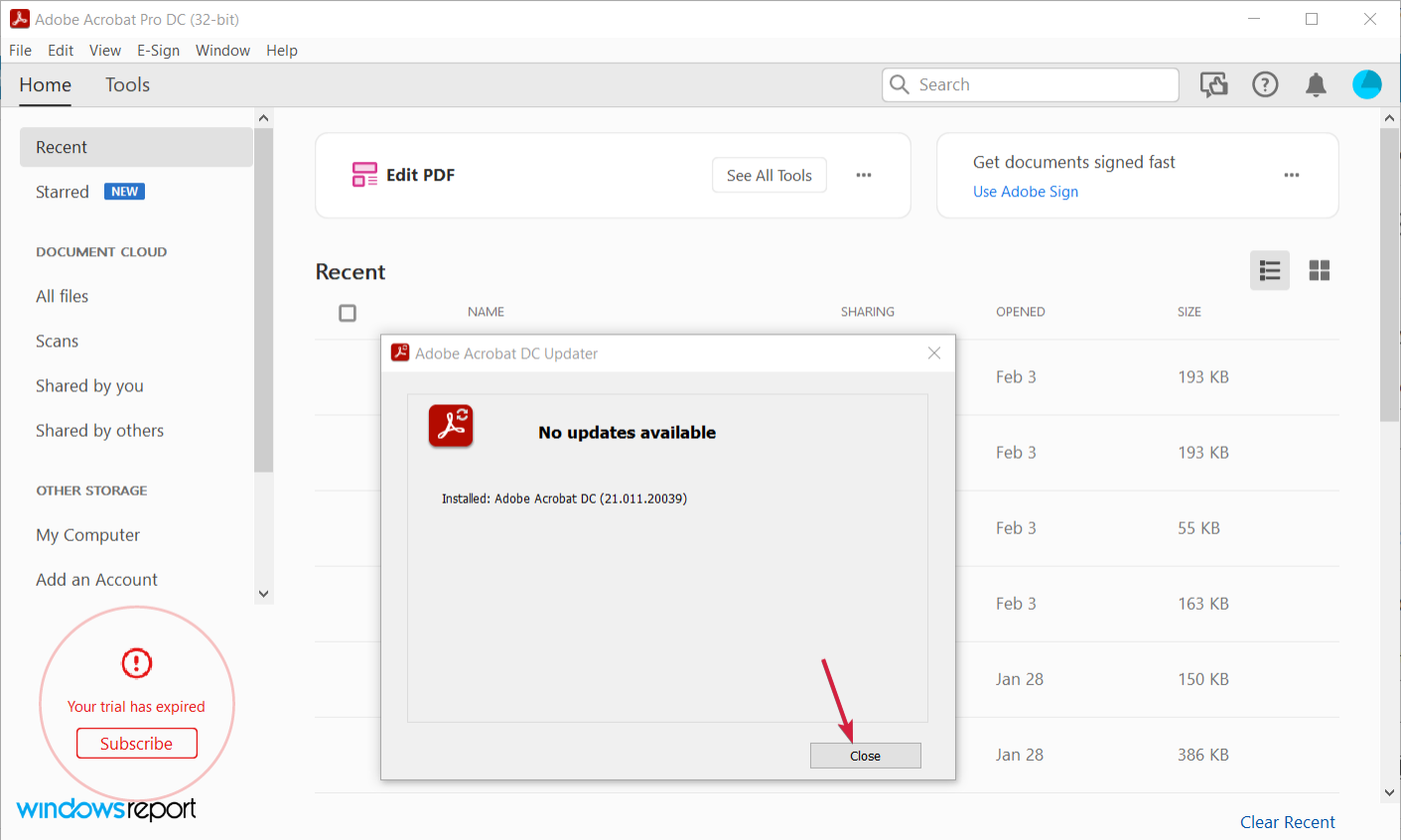Click the sidebar scroll up arrow
Screen dimensions: 1401x840
tap(263, 118)
